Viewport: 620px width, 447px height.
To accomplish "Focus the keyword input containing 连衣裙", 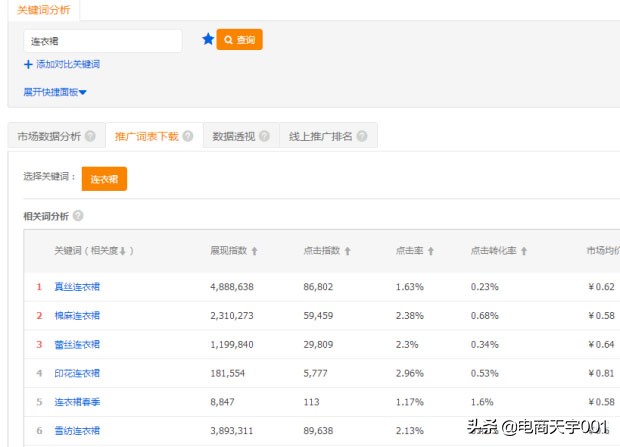I will click(x=103, y=41).
